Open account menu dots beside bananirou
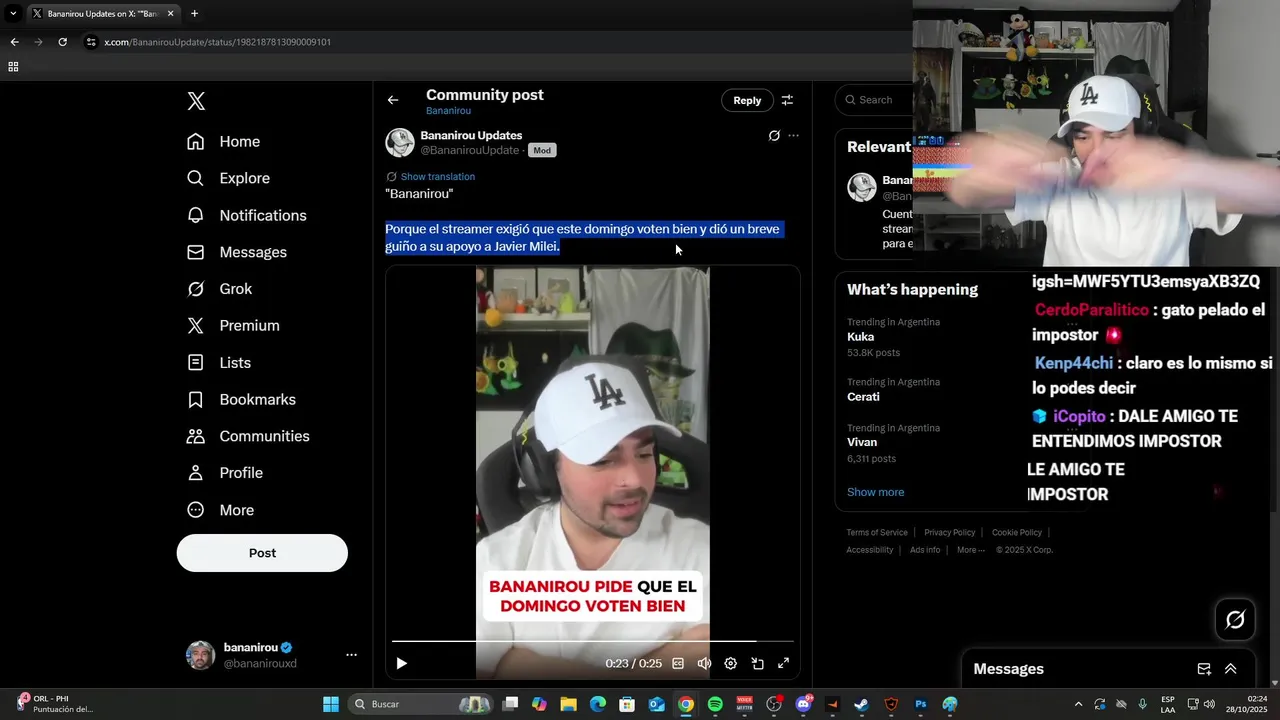1280x720 pixels. click(351, 655)
